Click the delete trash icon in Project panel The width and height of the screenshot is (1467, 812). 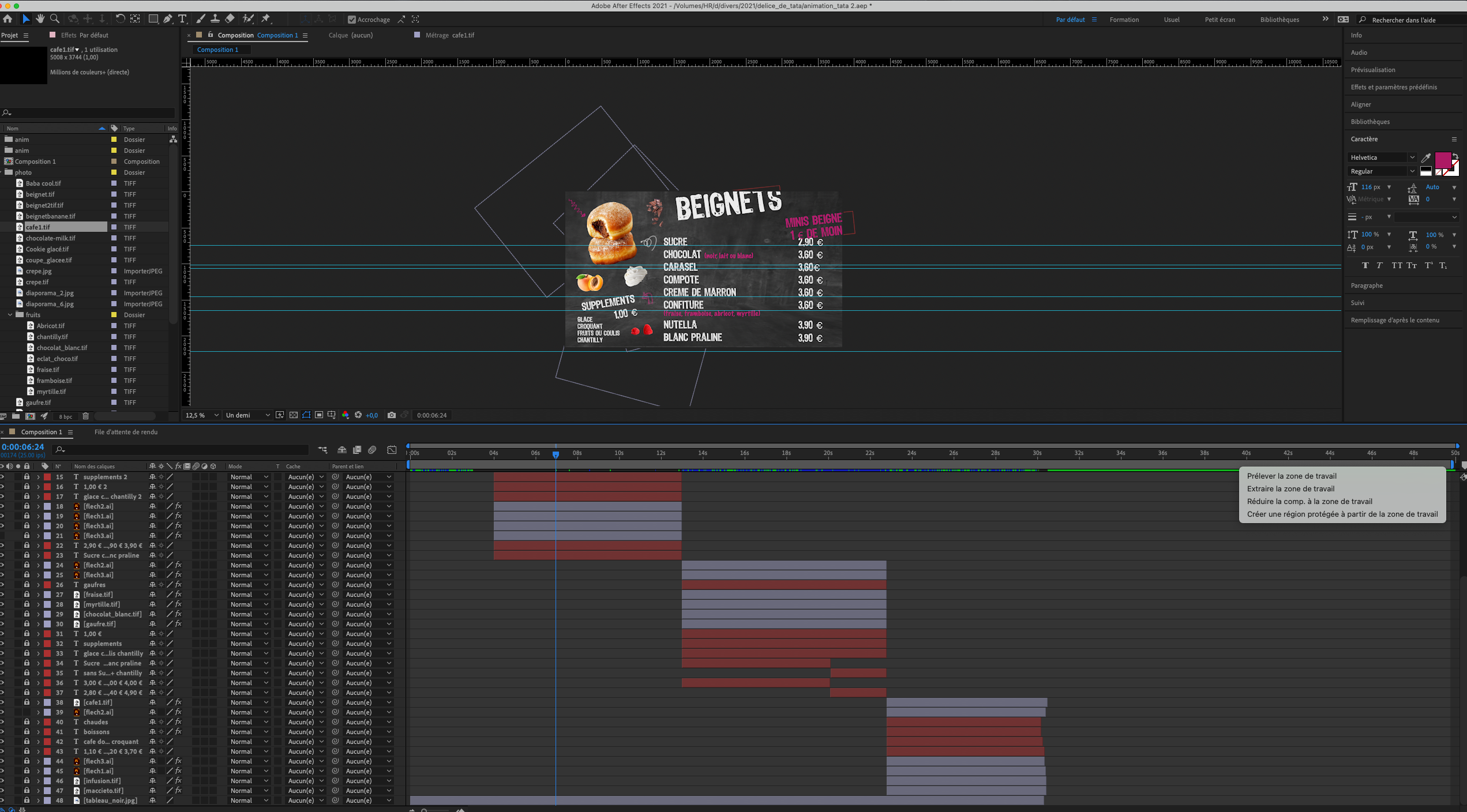click(x=85, y=416)
